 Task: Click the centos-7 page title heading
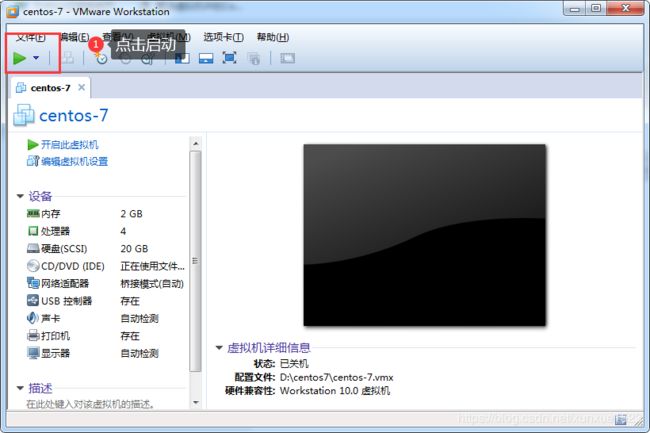point(73,115)
